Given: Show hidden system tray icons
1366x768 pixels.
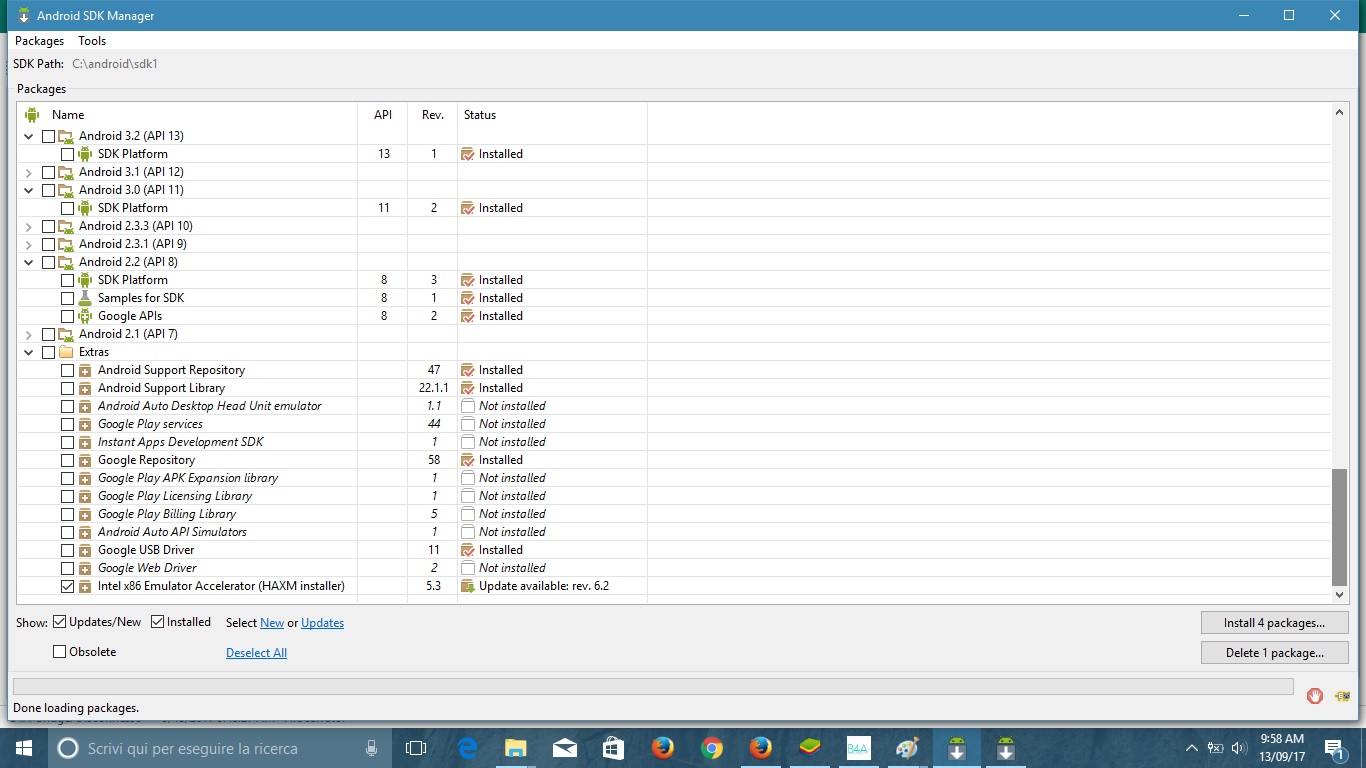Looking at the screenshot, I should pos(1192,748).
